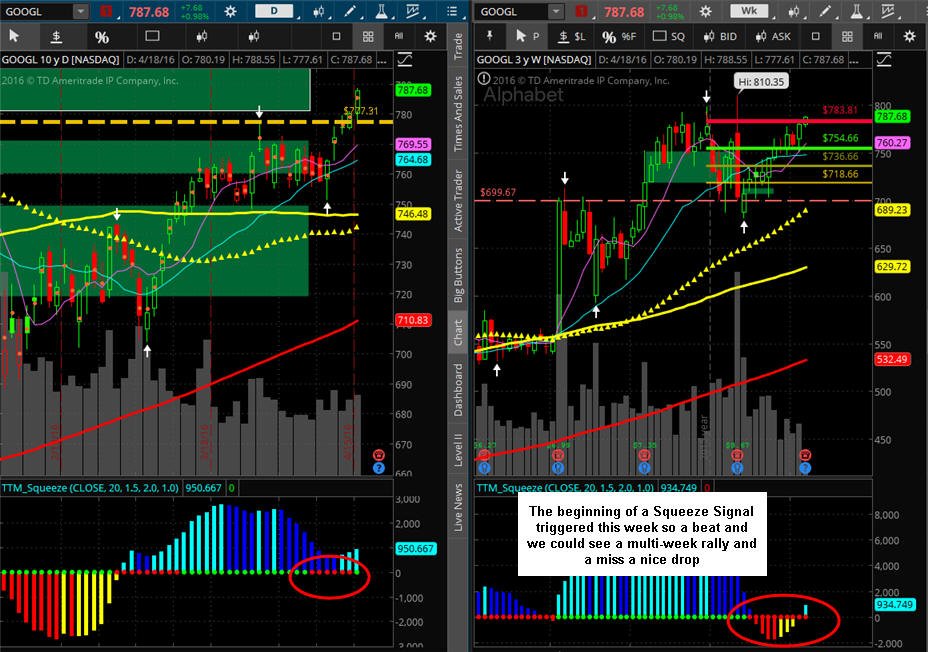Select the $L price level drawing tool
Image resolution: width=928 pixels, height=652 pixels.
click(572, 36)
